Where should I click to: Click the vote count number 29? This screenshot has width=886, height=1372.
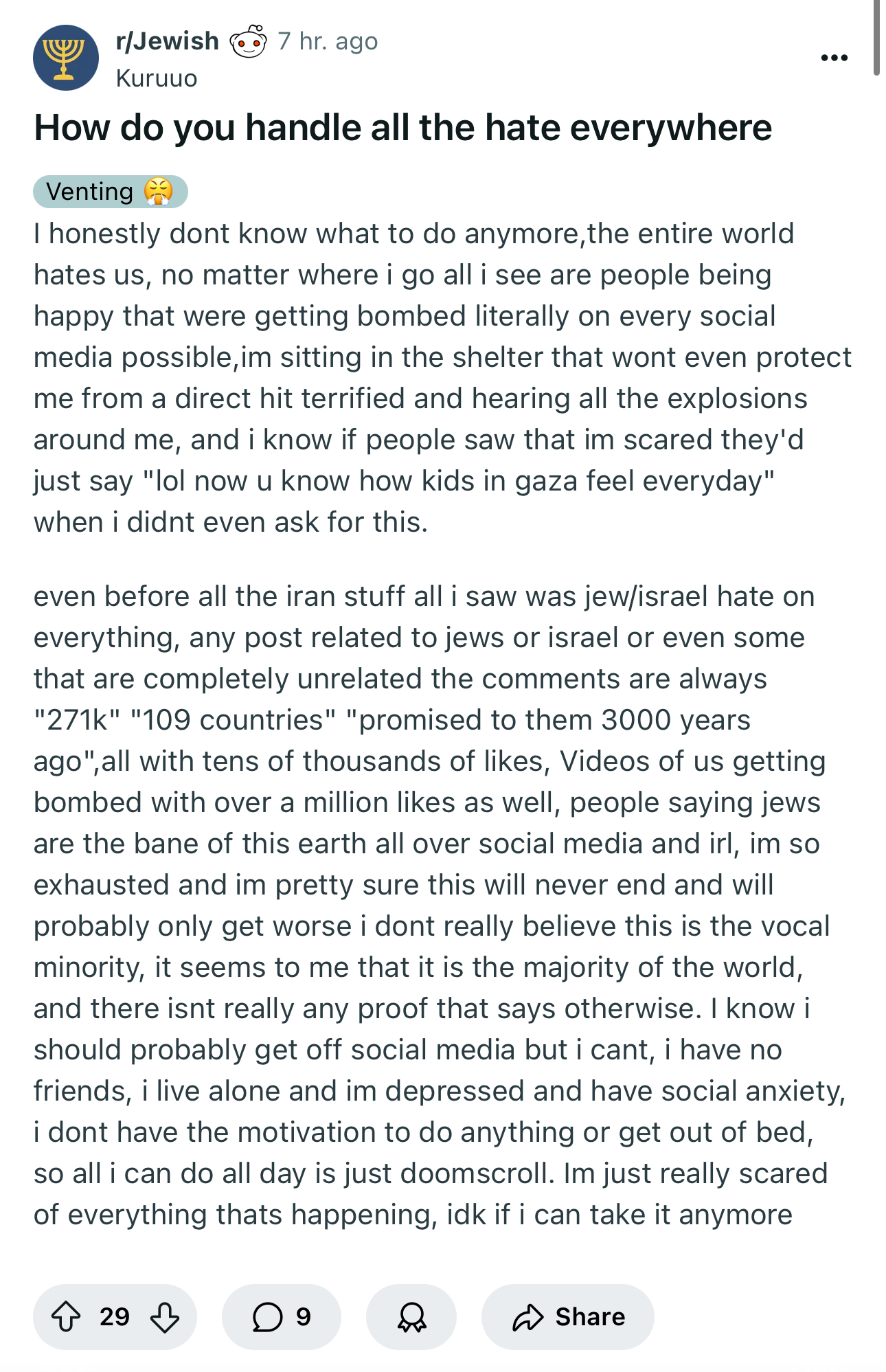[115, 1317]
